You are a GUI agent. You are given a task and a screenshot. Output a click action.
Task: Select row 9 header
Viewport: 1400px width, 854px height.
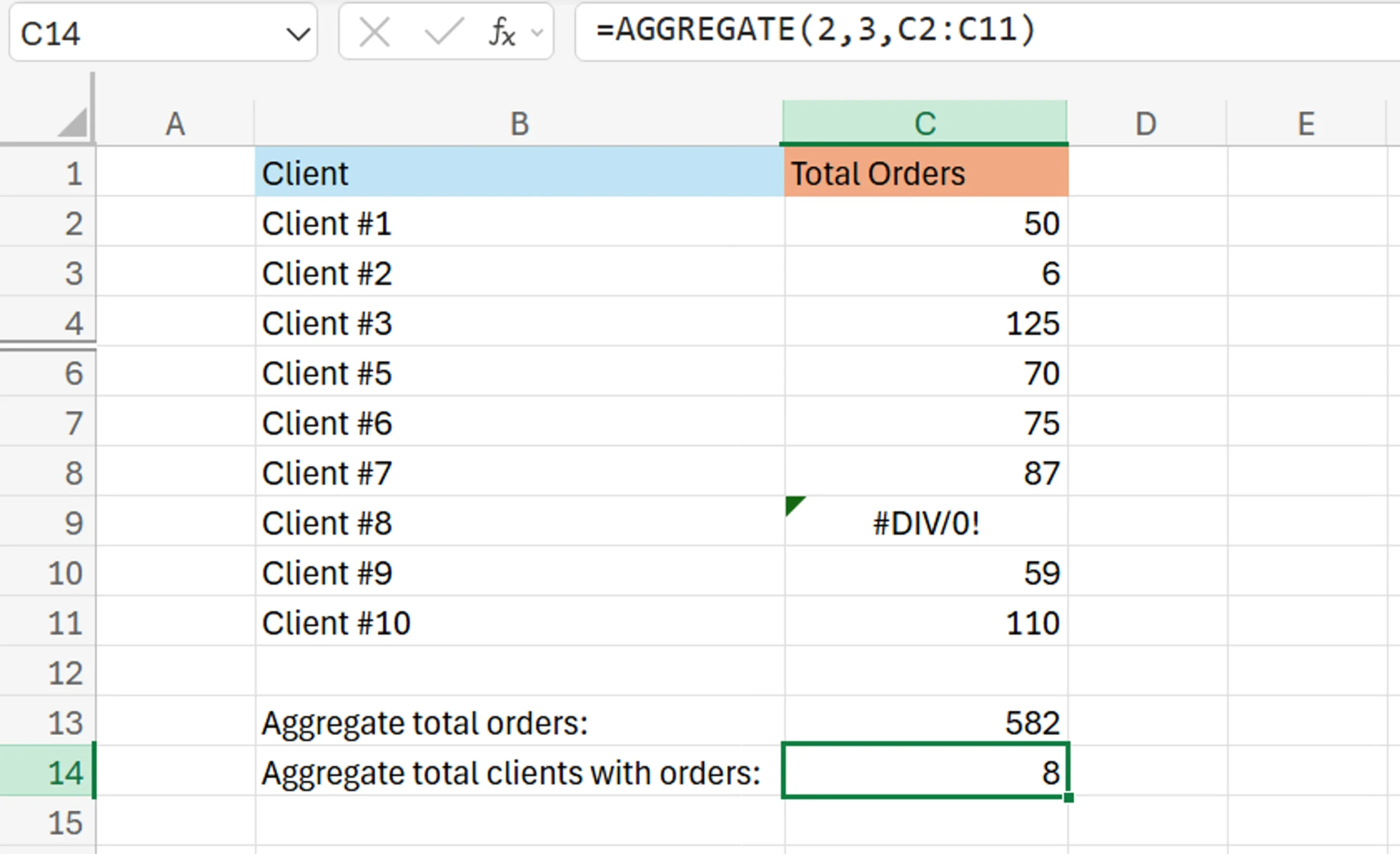(48, 522)
